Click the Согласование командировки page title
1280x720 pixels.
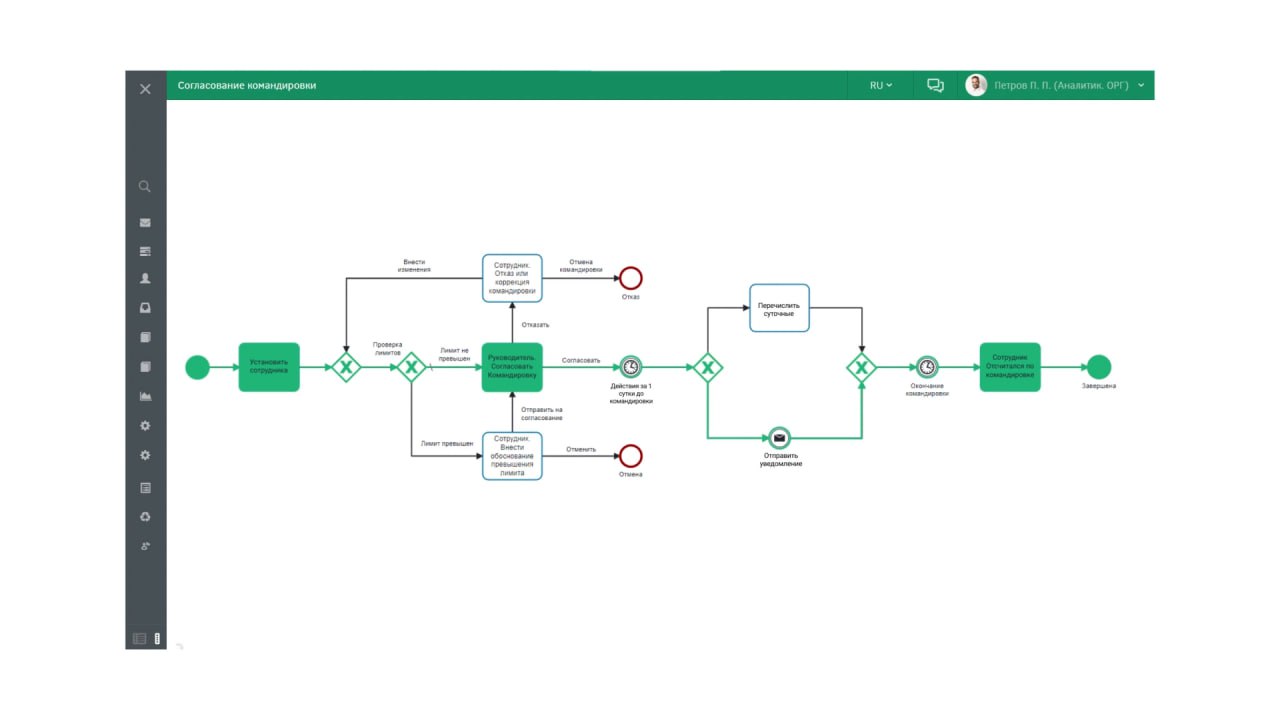247,86
